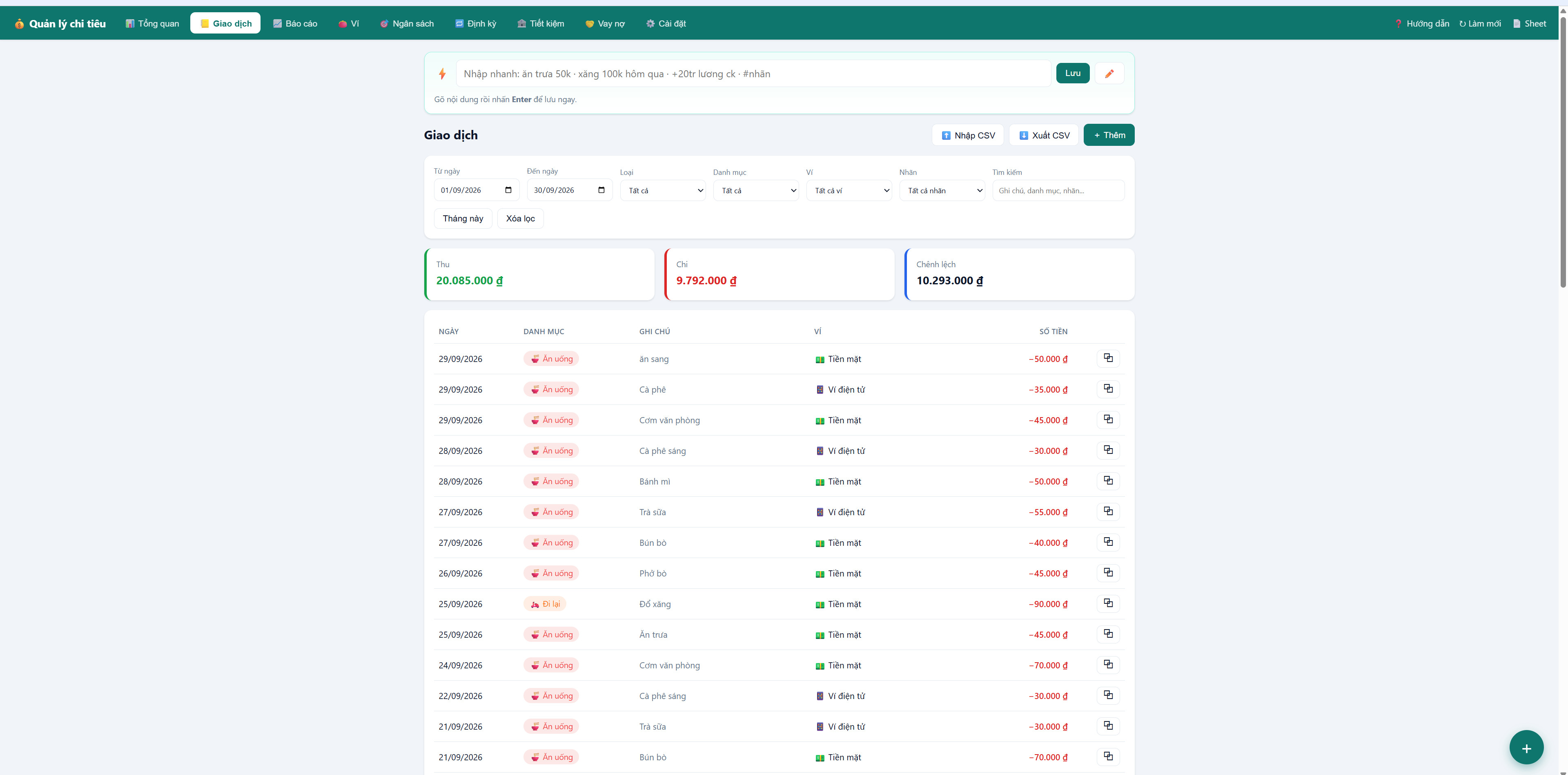Click the Nhập CSV button
This screenshot has width=1568, height=775.
coord(968,135)
